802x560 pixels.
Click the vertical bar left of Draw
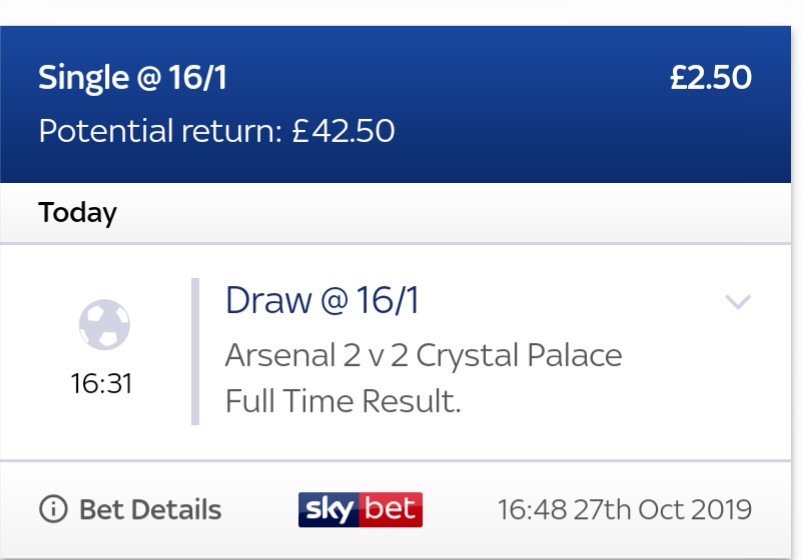195,351
